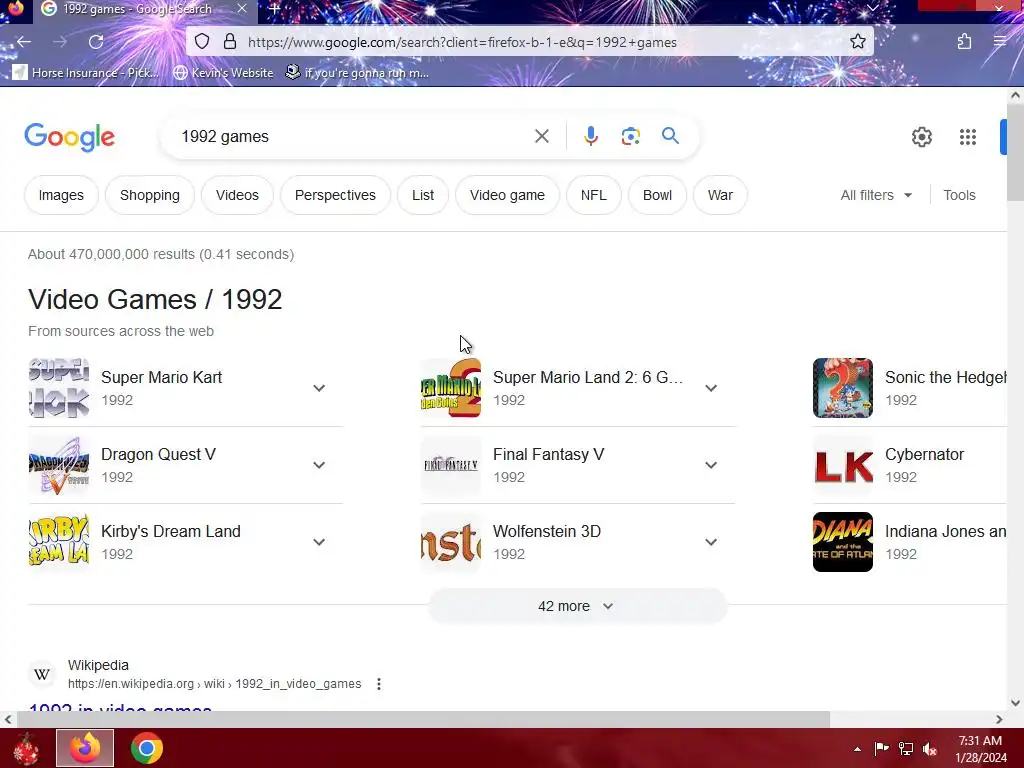Filter results by Images
Screen dimensions: 1024x768
[61, 195]
